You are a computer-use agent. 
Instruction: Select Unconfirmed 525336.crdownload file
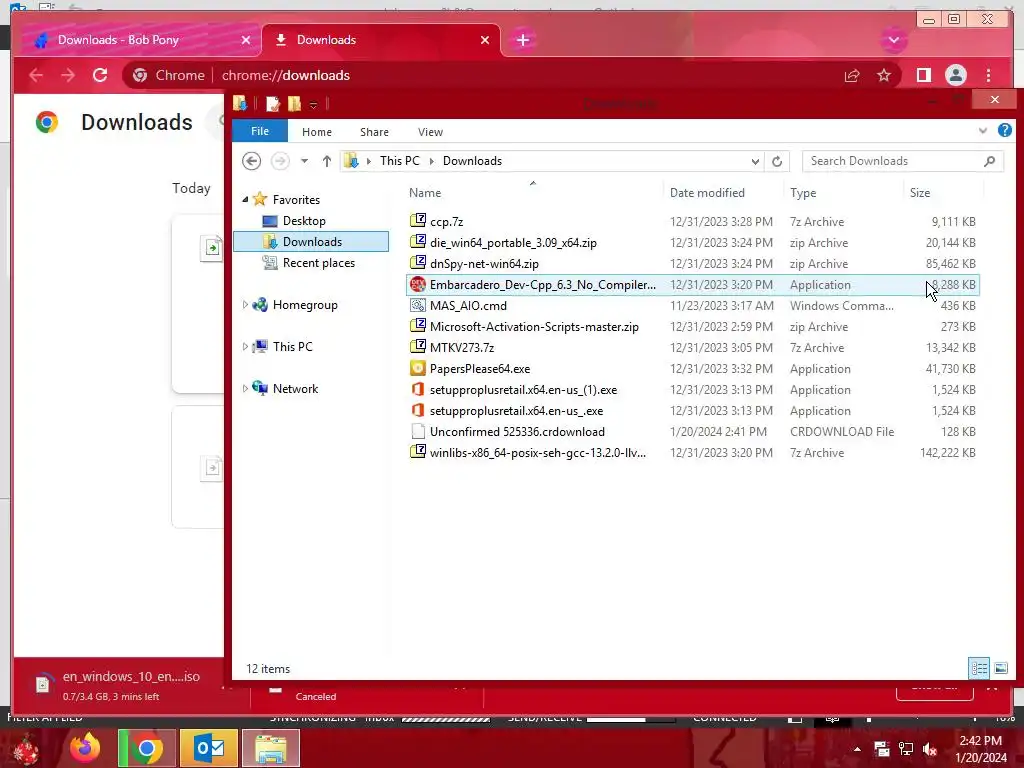click(692, 432)
